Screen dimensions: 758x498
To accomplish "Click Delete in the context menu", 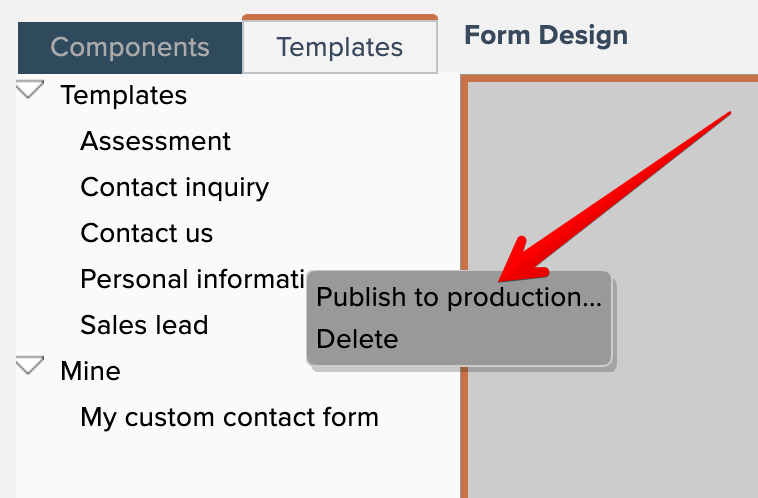I will (x=357, y=339).
